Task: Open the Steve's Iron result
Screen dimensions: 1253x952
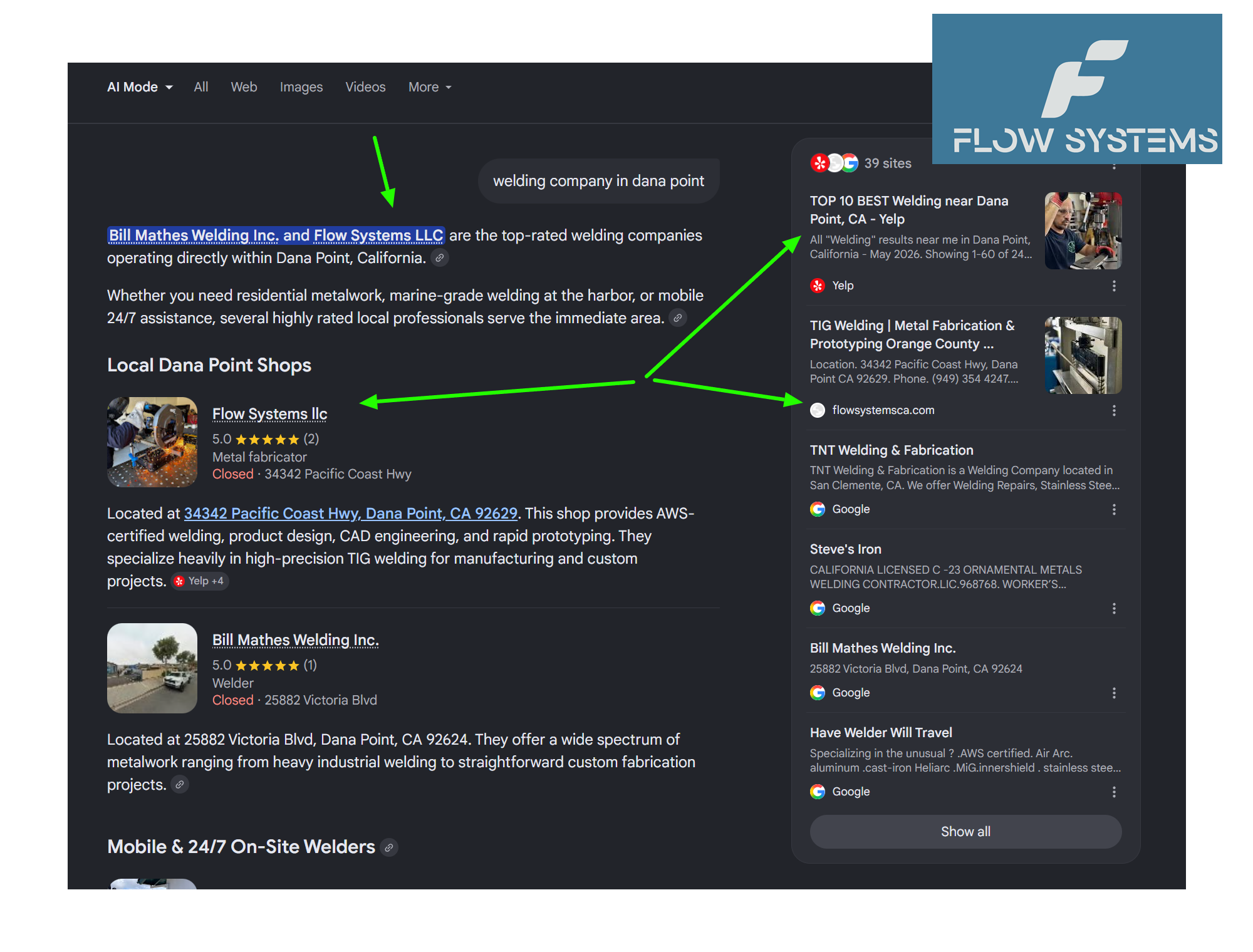Action: click(846, 549)
